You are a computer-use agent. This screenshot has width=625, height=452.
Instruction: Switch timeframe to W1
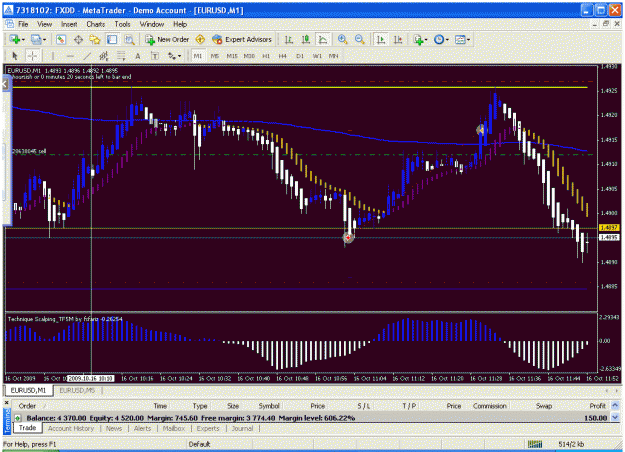(x=317, y=56)
